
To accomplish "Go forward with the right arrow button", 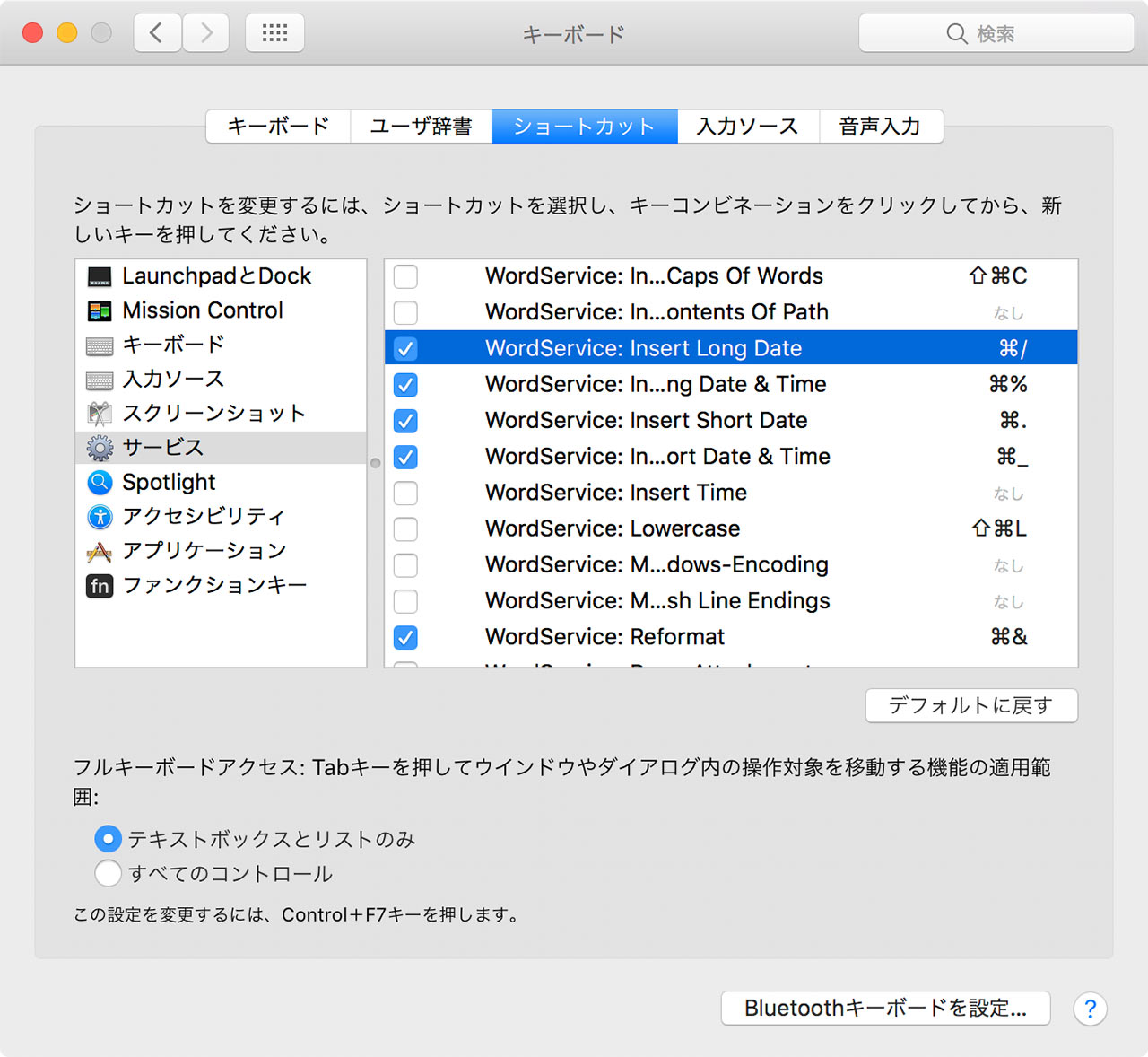I will pyautogui.click(x=206, y=33).
